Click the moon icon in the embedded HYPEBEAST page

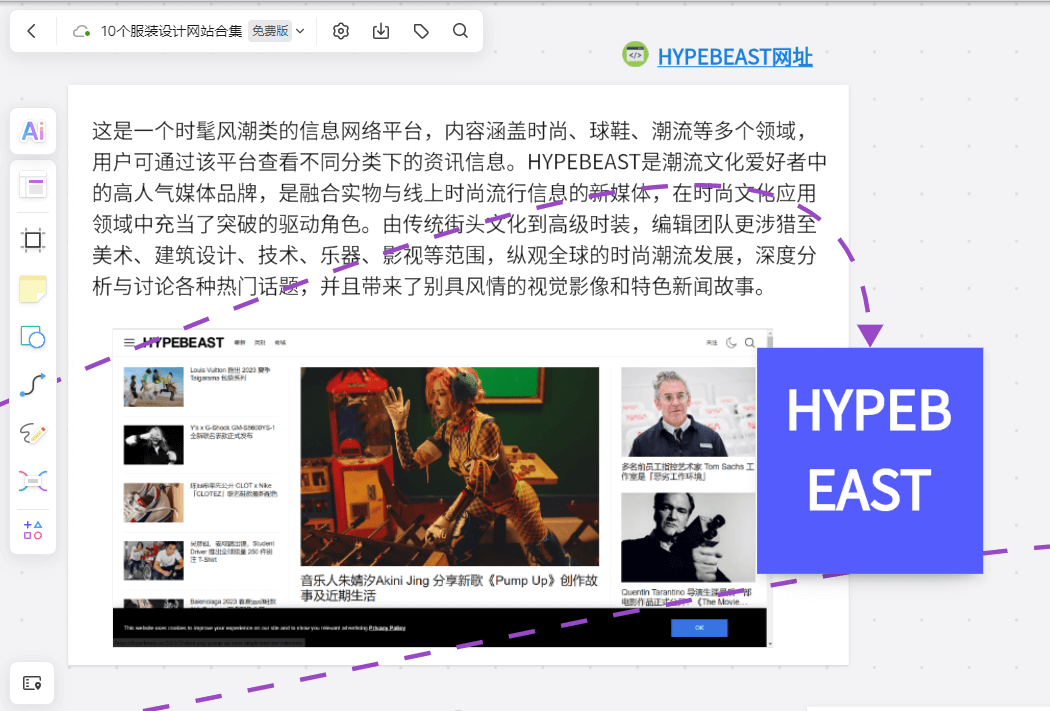click(731, 343)
